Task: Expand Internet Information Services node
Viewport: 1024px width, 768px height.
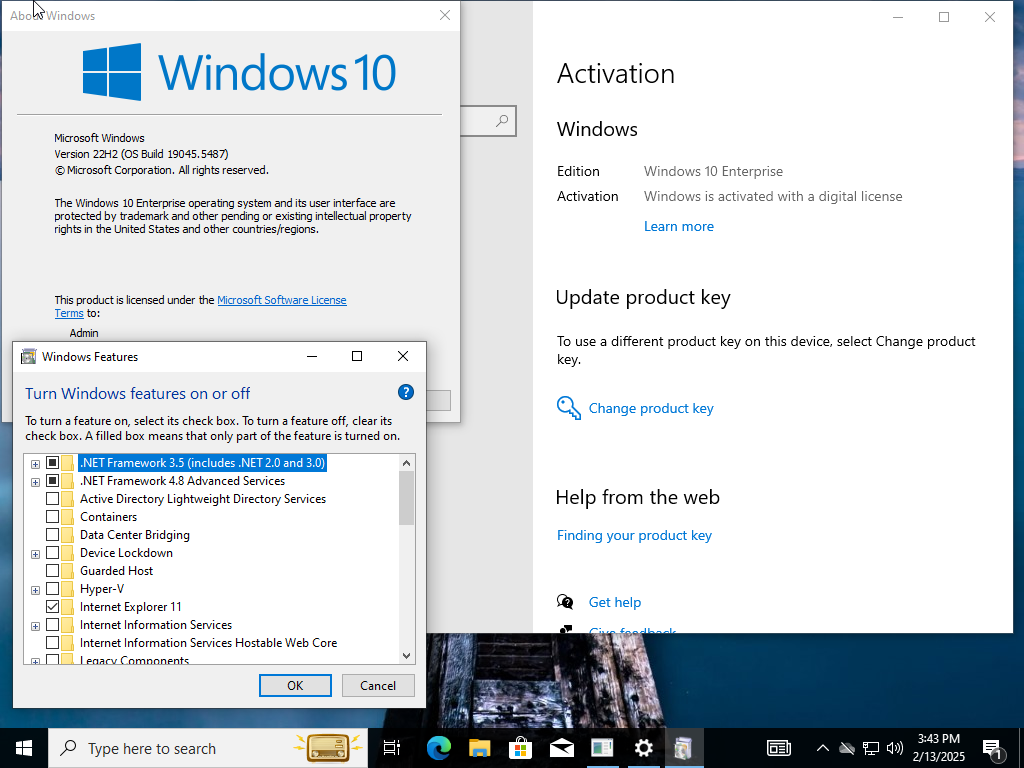Action: tap(35, 626)
